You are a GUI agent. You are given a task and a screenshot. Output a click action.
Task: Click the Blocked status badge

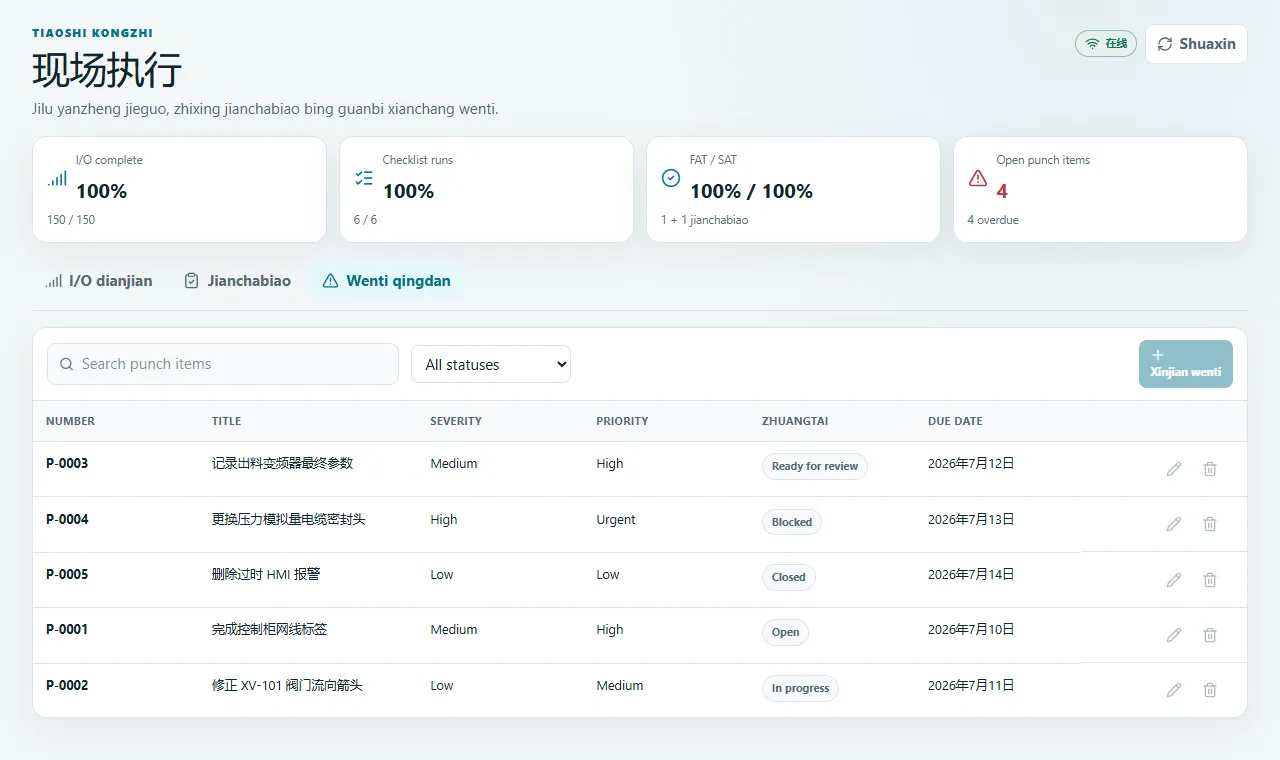click(x=792, y=522)
